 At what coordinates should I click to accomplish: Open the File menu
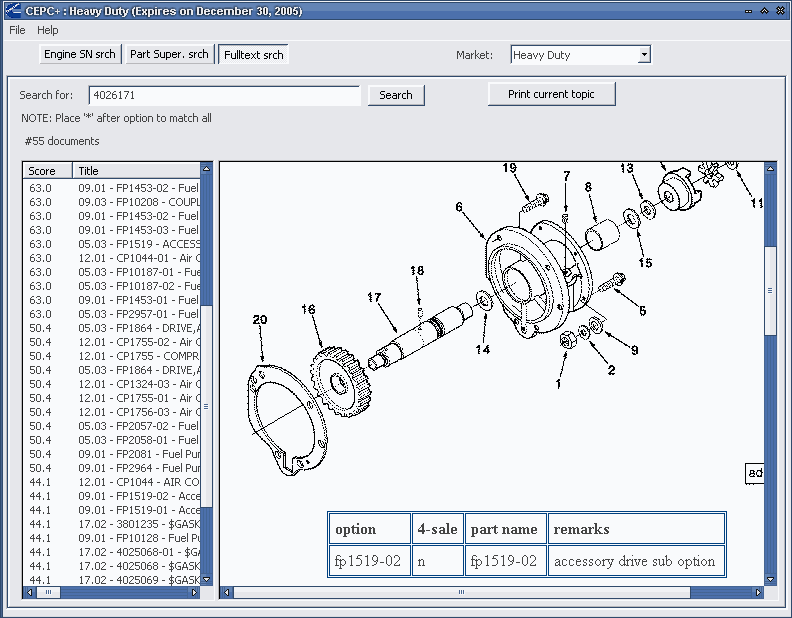coord(17,30)
